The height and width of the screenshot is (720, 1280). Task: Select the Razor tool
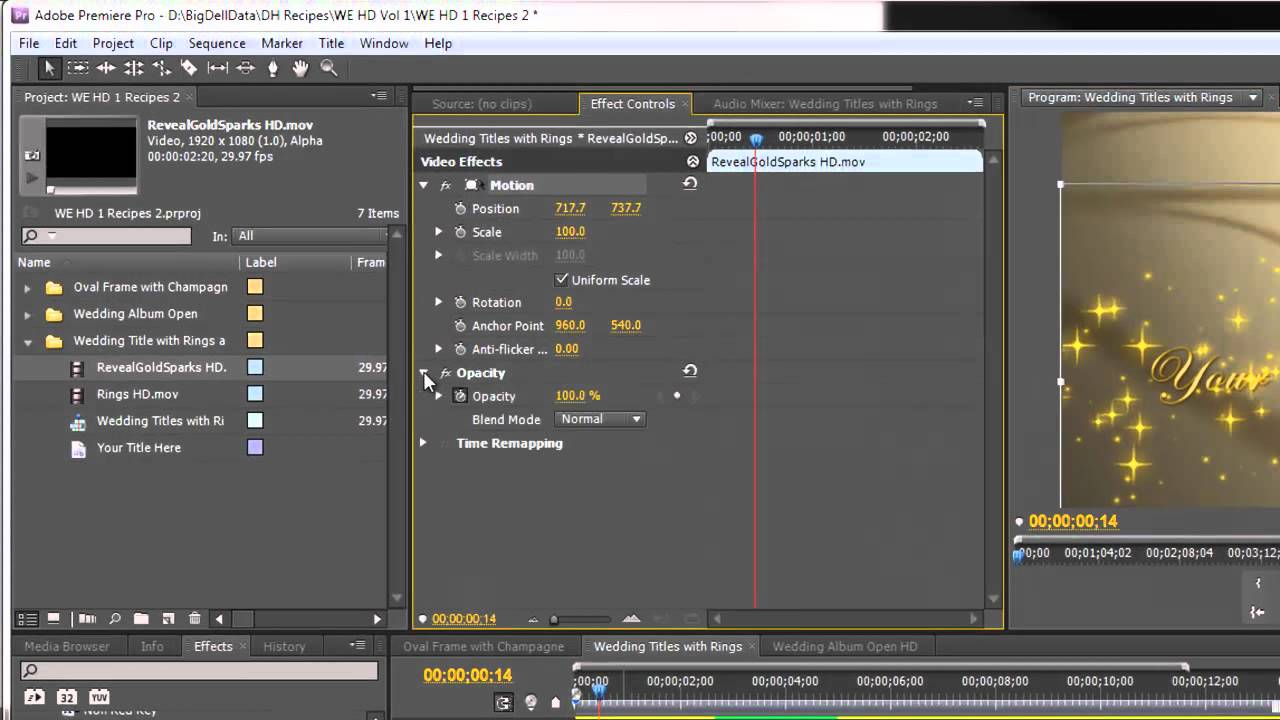click(189, 68)
